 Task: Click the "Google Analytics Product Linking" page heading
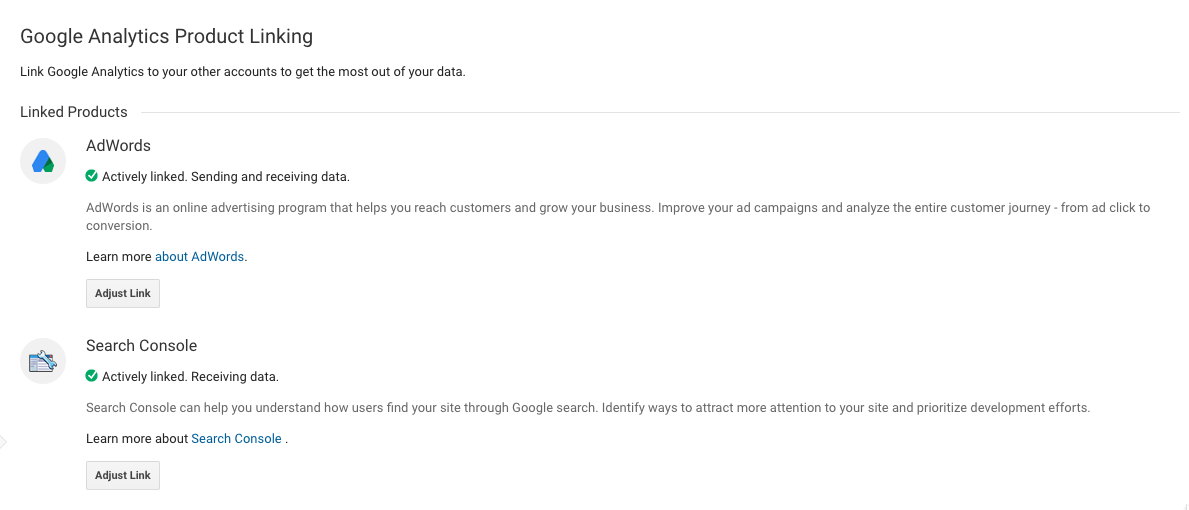click(166, 37)
